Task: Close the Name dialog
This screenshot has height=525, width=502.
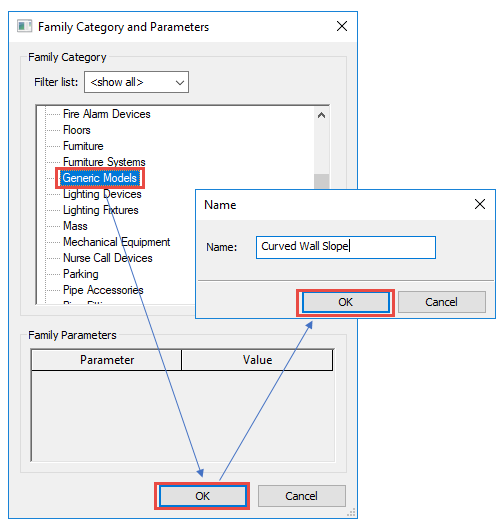Action: pos(480,204)
